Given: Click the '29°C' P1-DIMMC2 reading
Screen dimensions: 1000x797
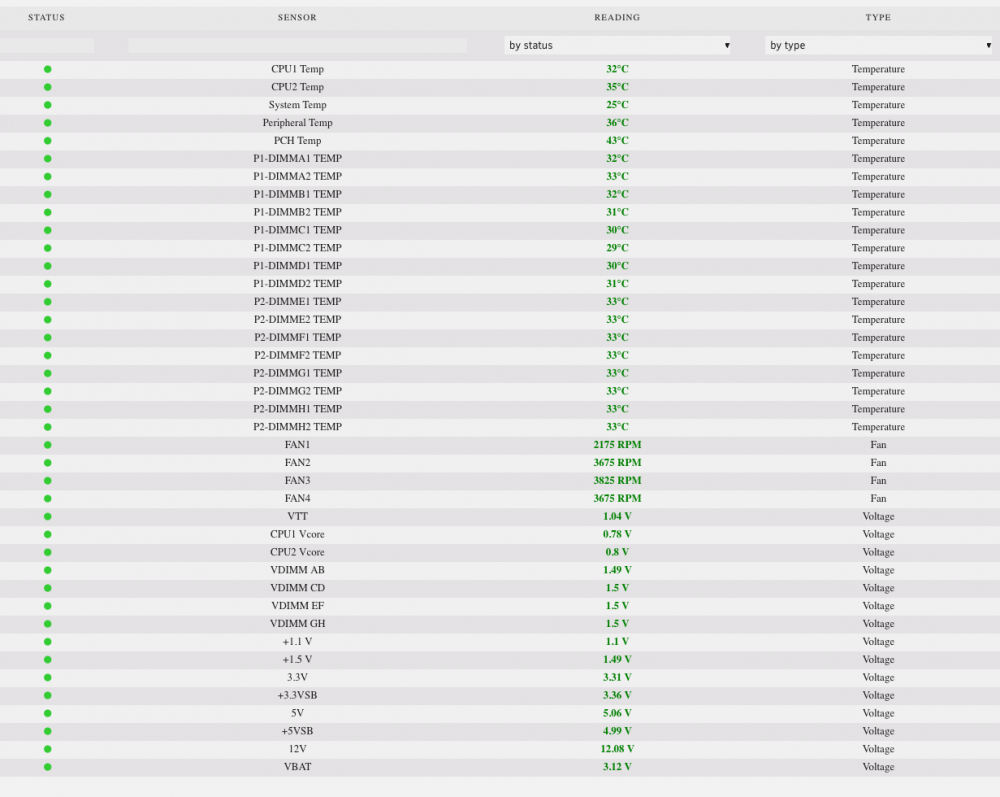Looking at the screenshot, I should tap(617, 248).
